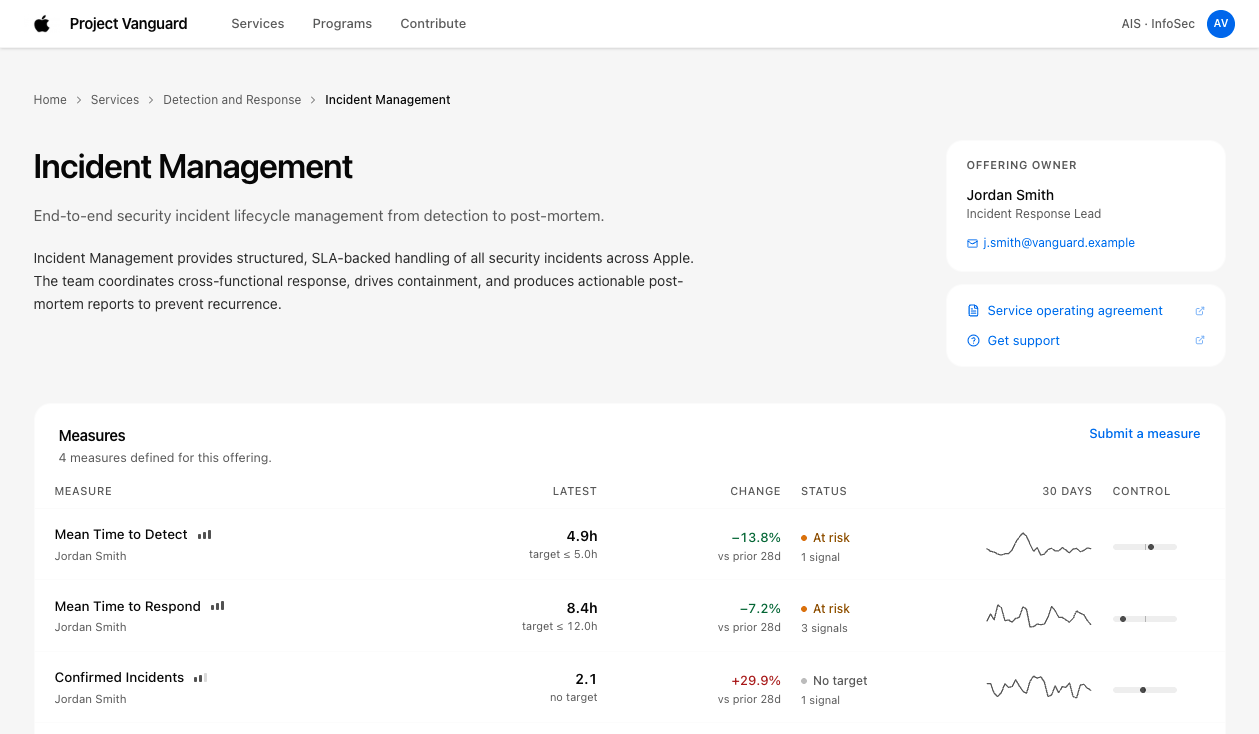Image resolution: width=1259 pixels, height=734 pixels.
Task: Click the −7.2% change value
Action: click(760, 609)
